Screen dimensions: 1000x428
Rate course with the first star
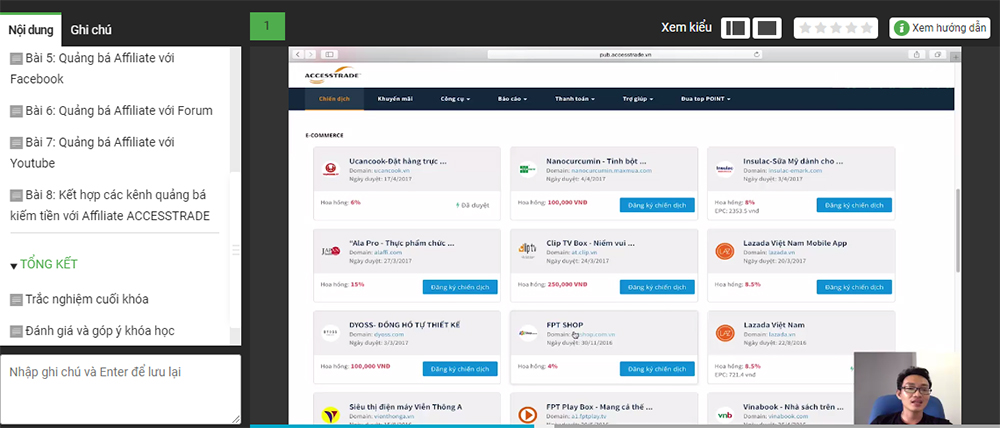(805, 28)
